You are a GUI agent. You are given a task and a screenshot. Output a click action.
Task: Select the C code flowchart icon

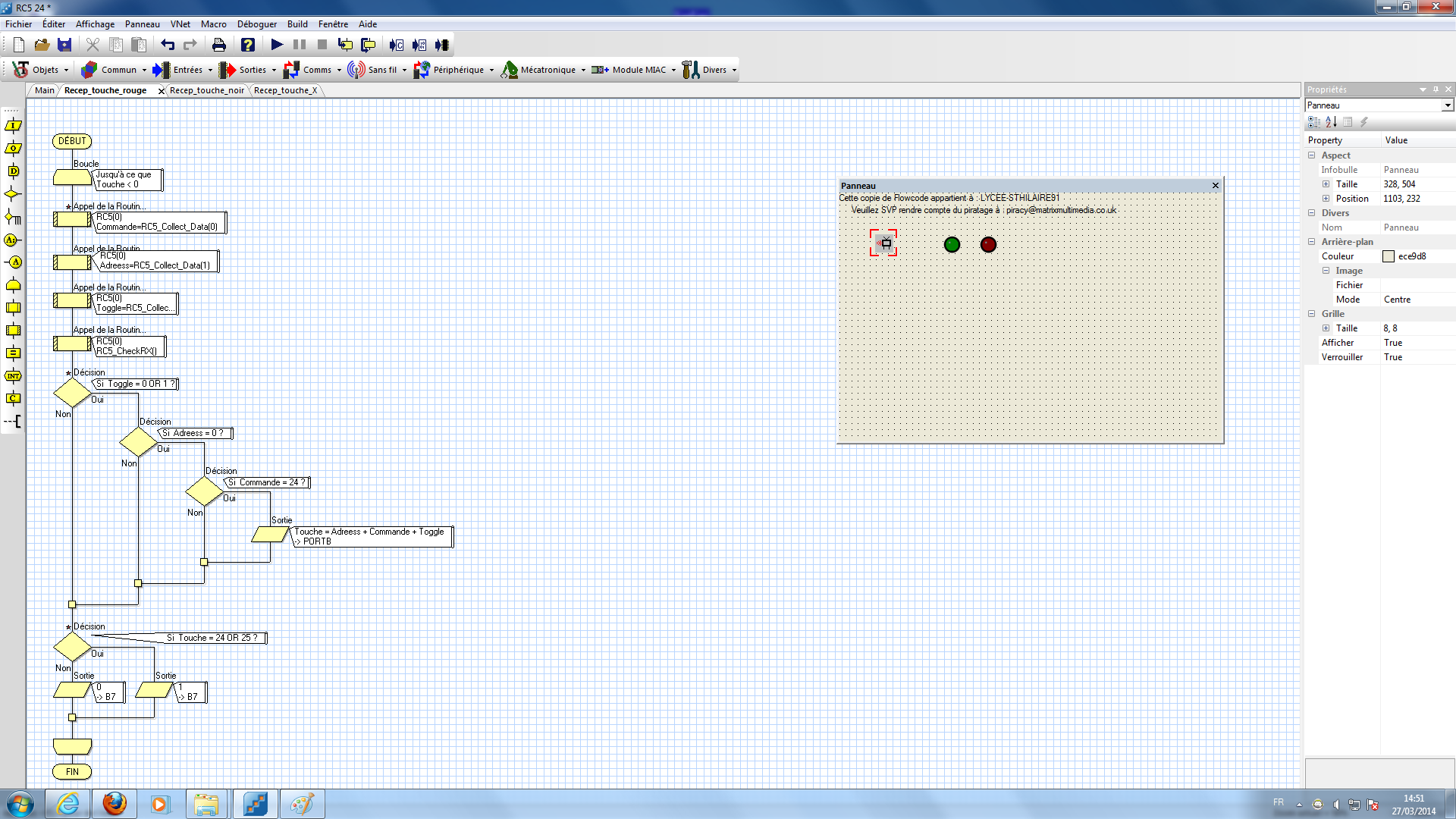13,397
